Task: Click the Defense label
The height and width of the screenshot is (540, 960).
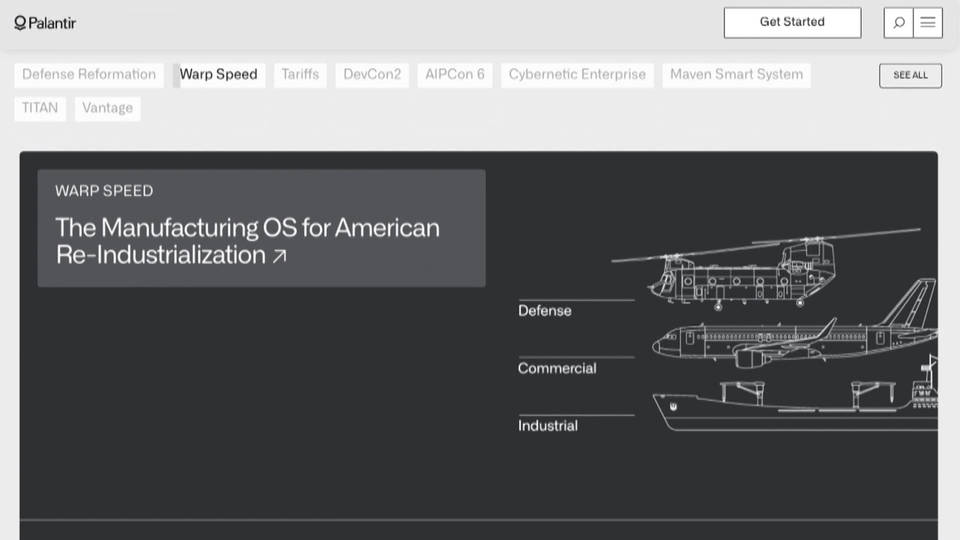Action: click(x=545, y=311)
